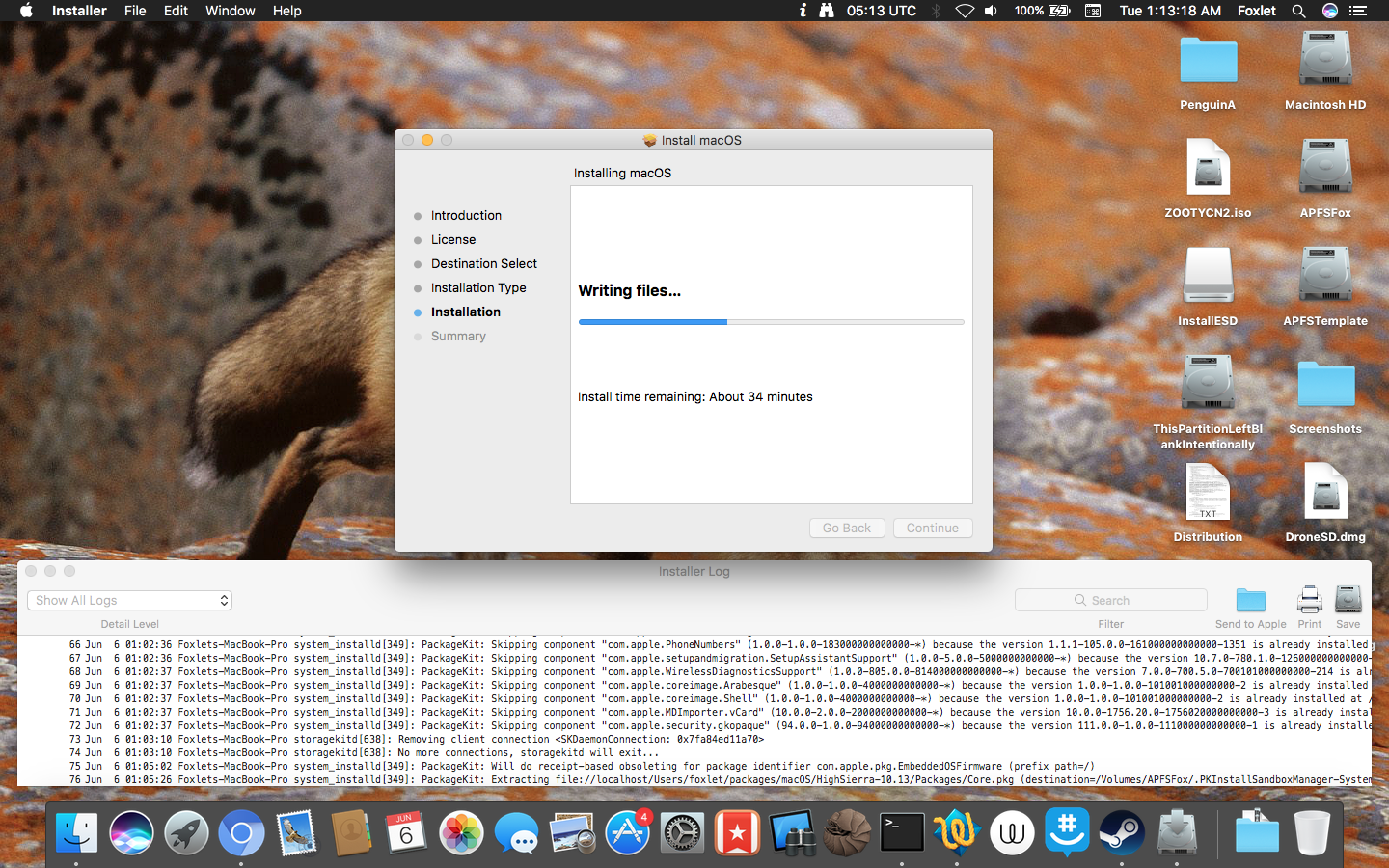1389x868 pixels.
Task: Open the PenguinA folder on the desktop
Action: [x=1208, y=62]
